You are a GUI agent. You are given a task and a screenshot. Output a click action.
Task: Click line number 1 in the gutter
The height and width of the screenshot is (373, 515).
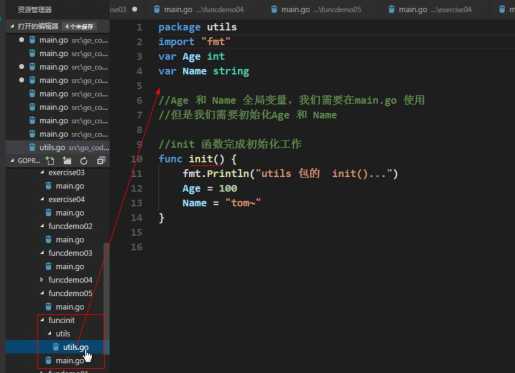139,27
